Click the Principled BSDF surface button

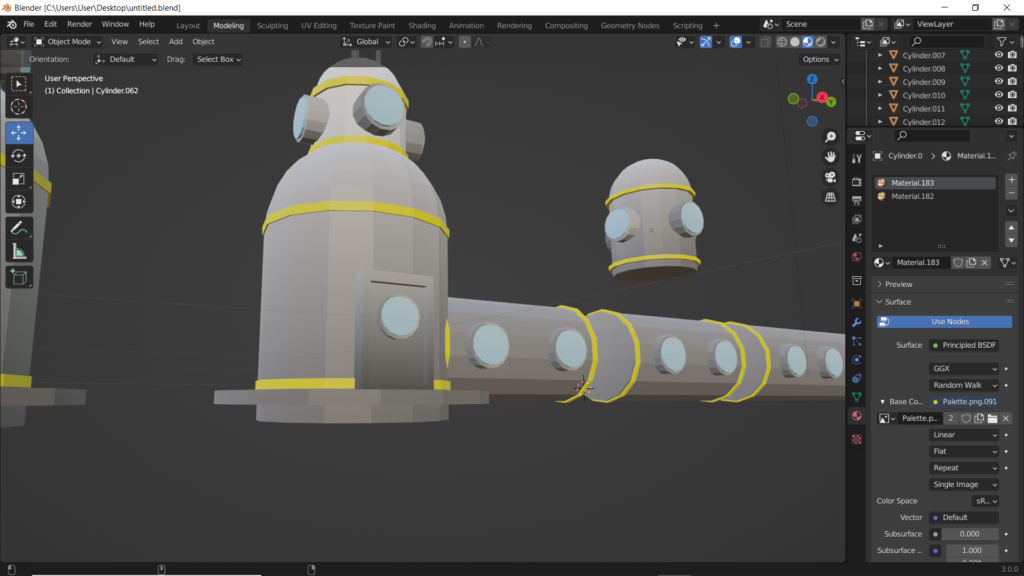pos(964,345)
